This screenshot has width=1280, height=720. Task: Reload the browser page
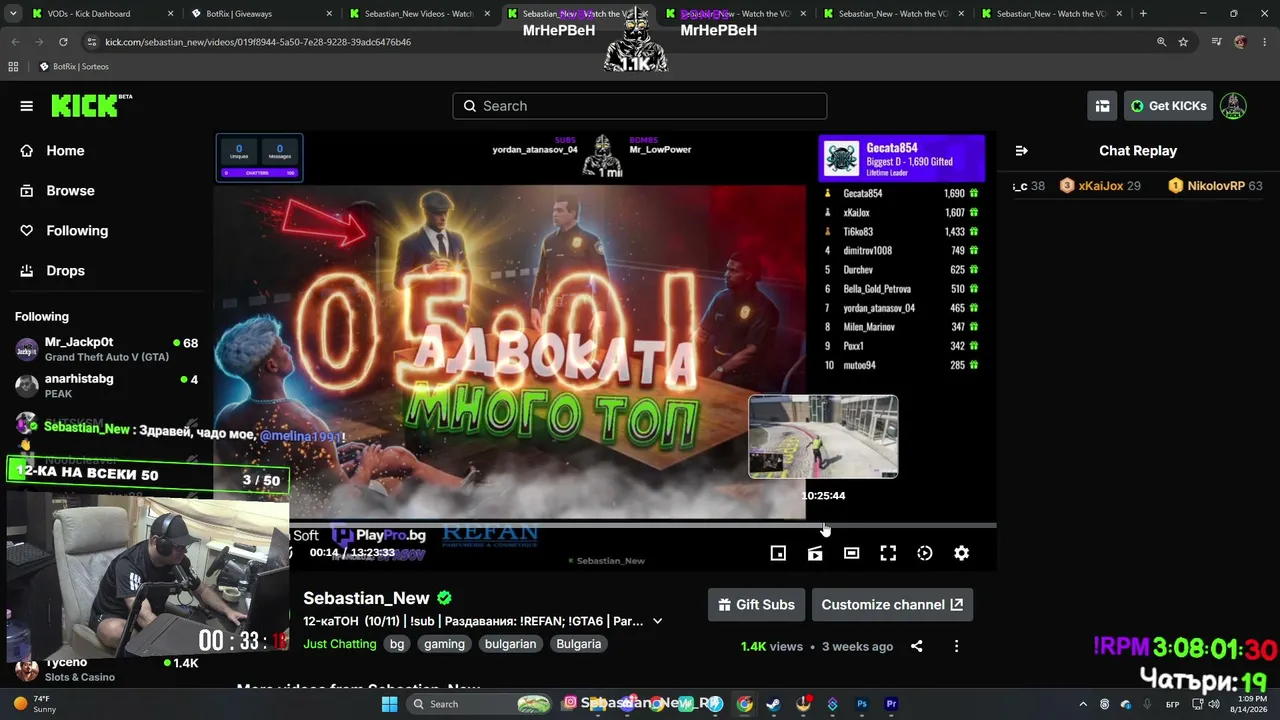[63, 42]
